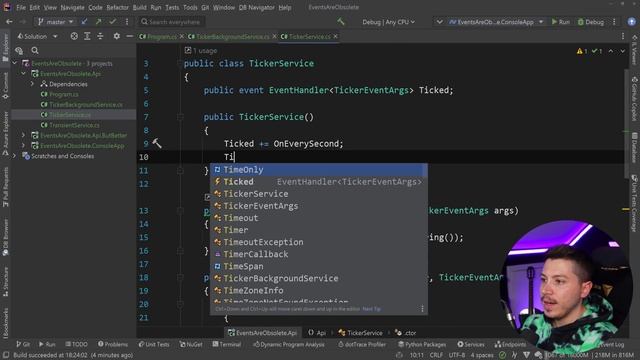Click the warning indicator in editor corner
The height and width of the screenshot is (360, 640).
(582, 51)
